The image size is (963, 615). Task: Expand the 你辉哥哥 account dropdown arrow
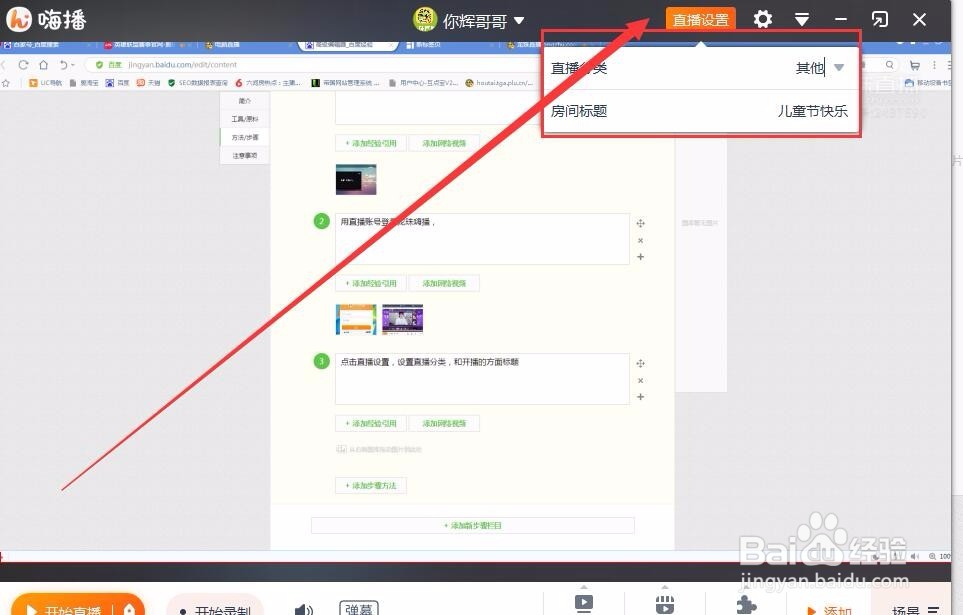click(x=519, y=20)
